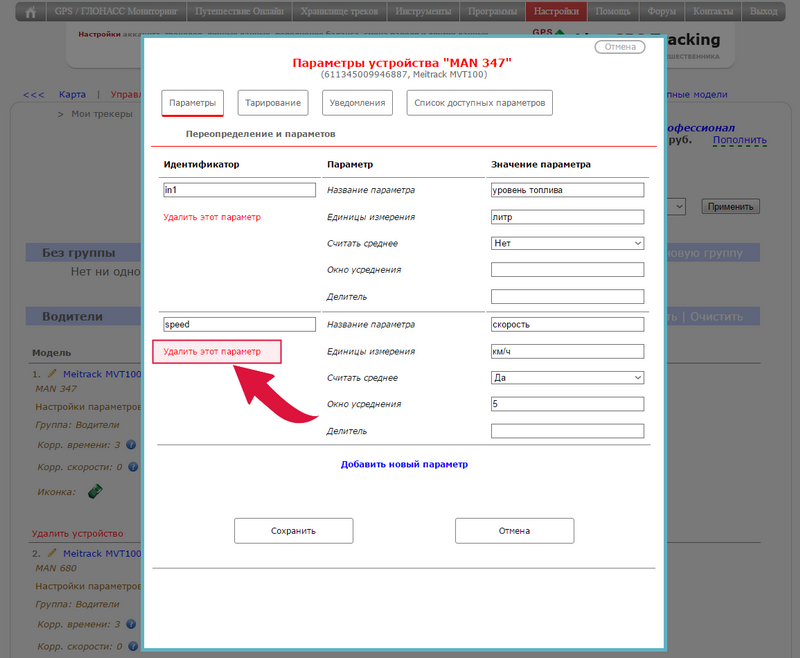Select Список доступных параметров tab
800x658 pixels.
[479, 103]
